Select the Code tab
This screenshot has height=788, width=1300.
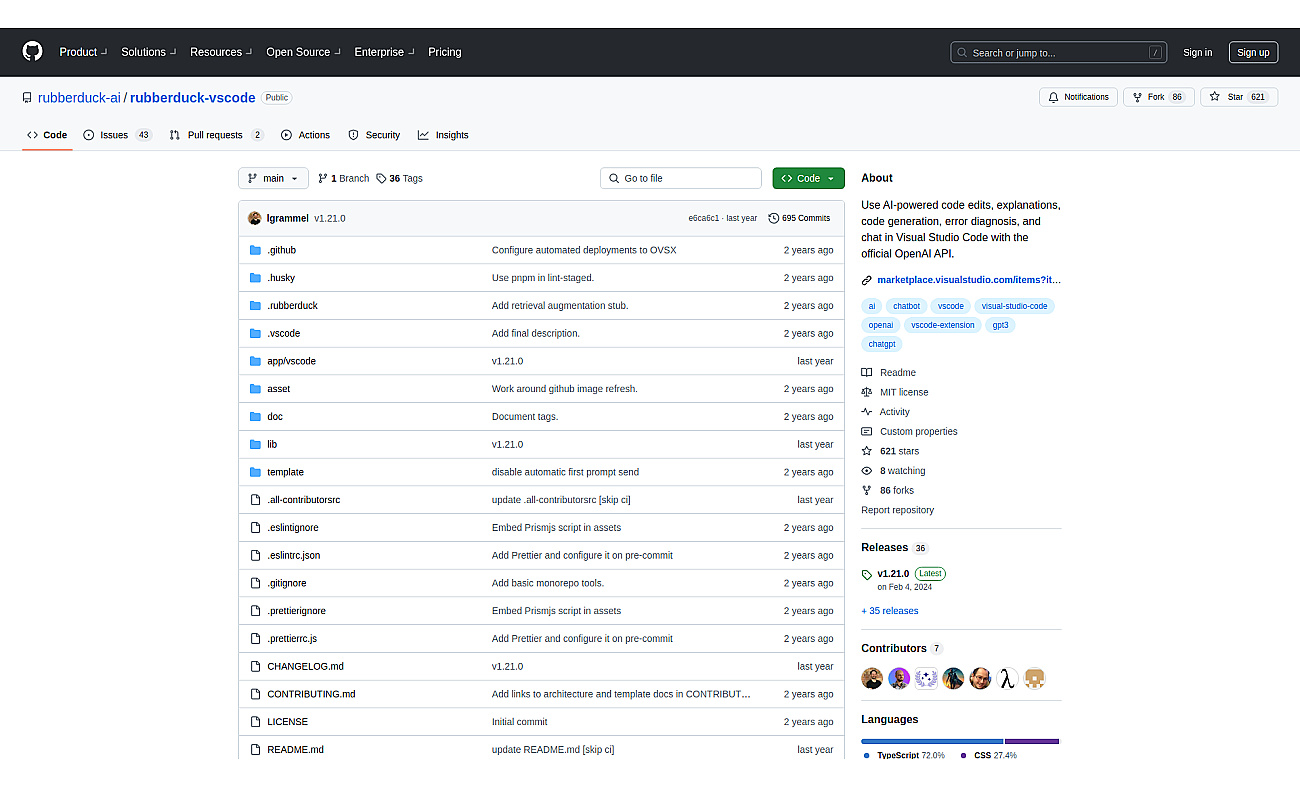pos(47,135)
